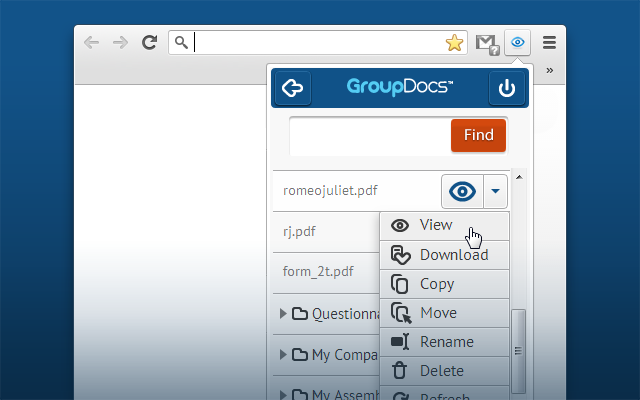Select the form_2t.pdf file
Viewport: 640px width, 400px height.
[318, 271]
